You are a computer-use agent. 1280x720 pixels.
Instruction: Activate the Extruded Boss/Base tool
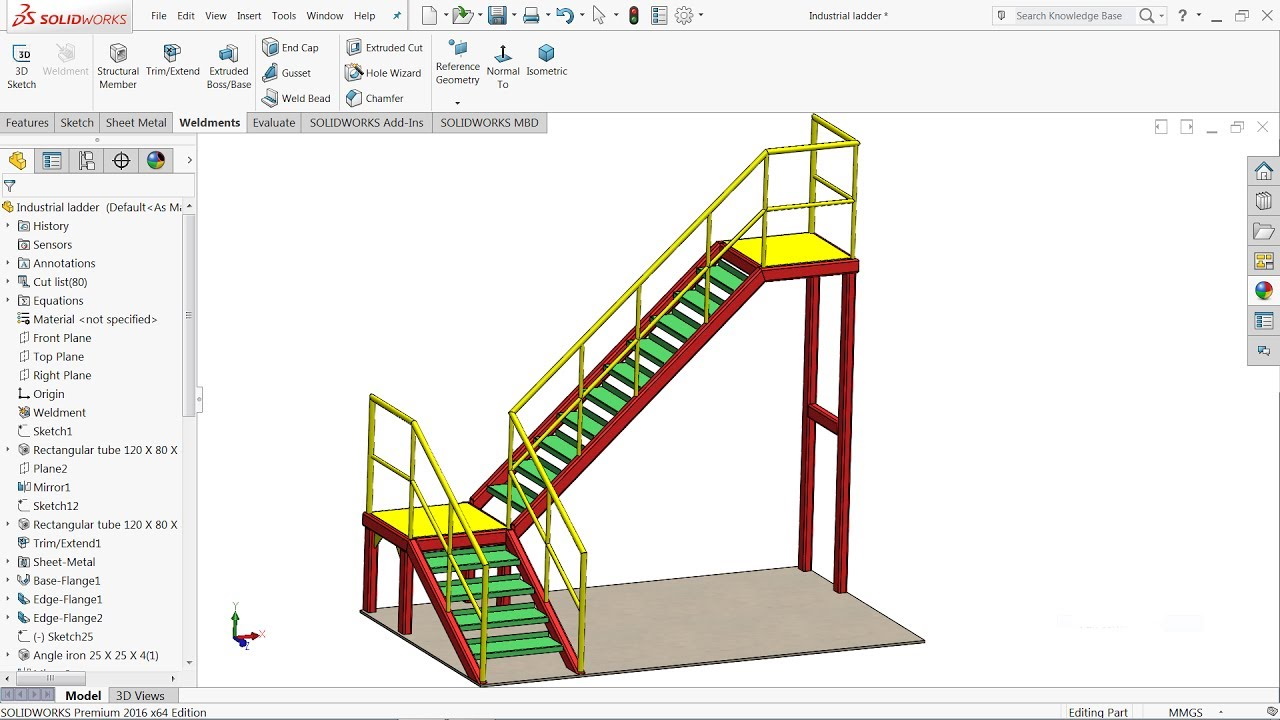(x=228, y=64)
